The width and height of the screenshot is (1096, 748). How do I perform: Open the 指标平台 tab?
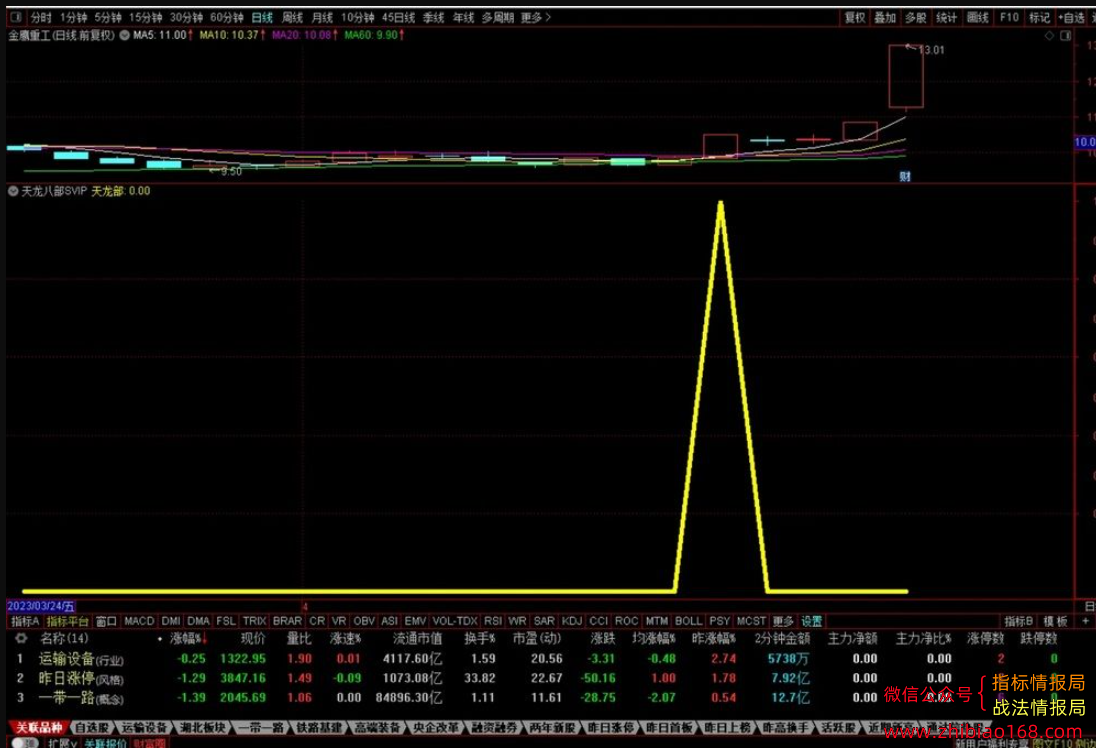pyautogui.click(x=68, y=621)
